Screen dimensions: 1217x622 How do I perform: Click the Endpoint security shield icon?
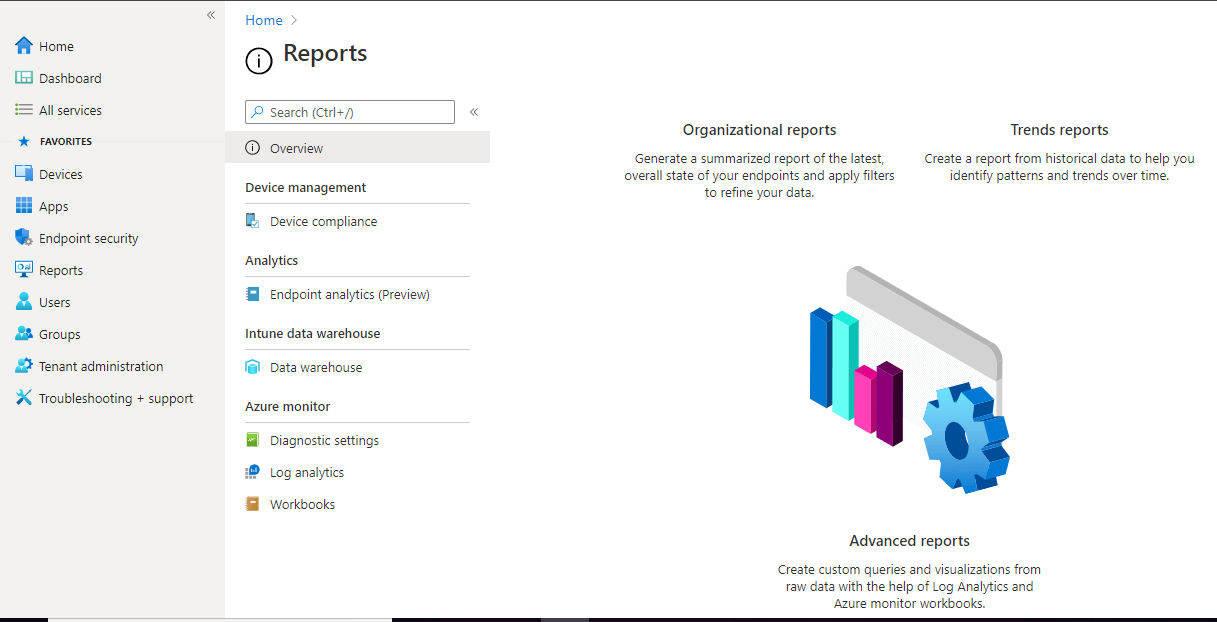24,238
